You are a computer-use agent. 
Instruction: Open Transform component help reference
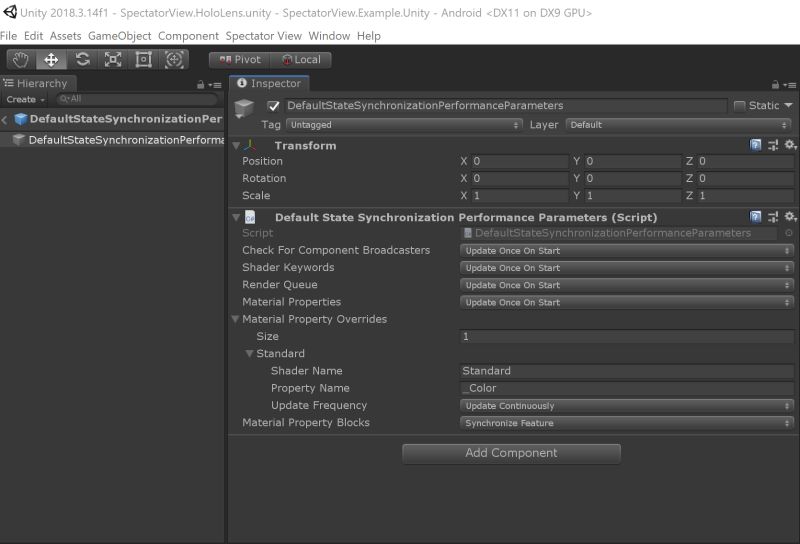click(x=756, y=145)
